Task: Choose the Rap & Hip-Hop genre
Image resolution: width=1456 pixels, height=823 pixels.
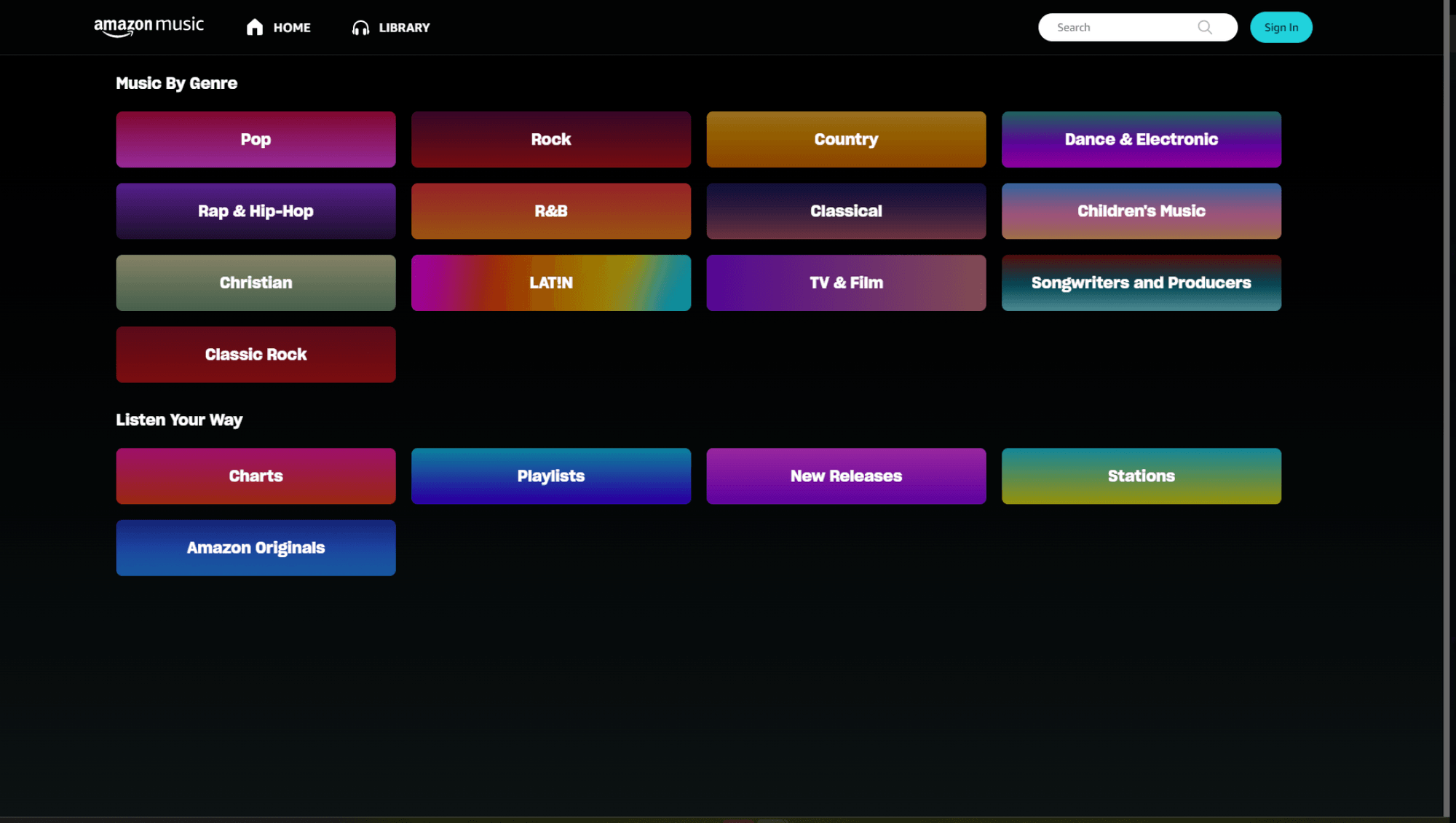Action: pyautogui.click(x=256, y=211)
